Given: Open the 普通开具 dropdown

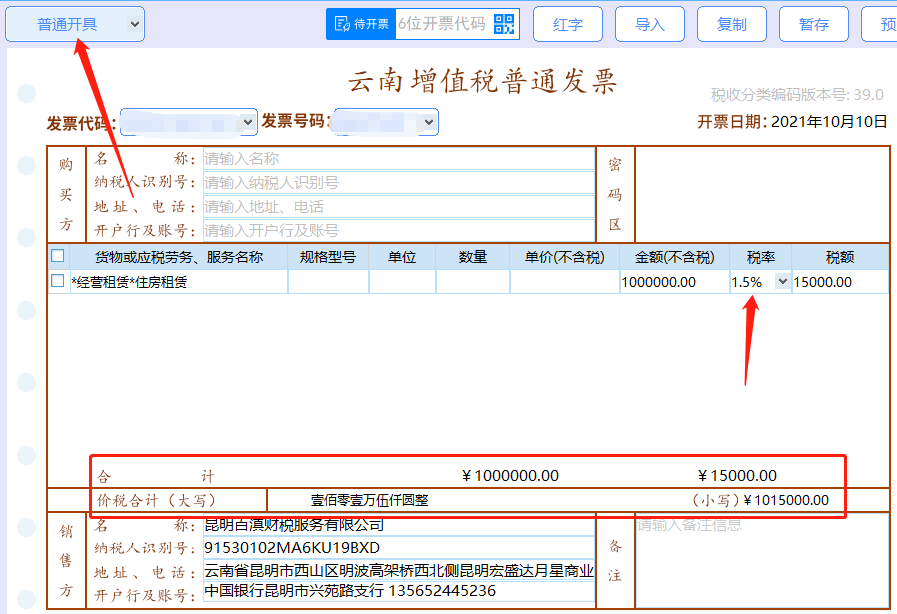Looking at the screenshot, I should [x=75, y=24].
